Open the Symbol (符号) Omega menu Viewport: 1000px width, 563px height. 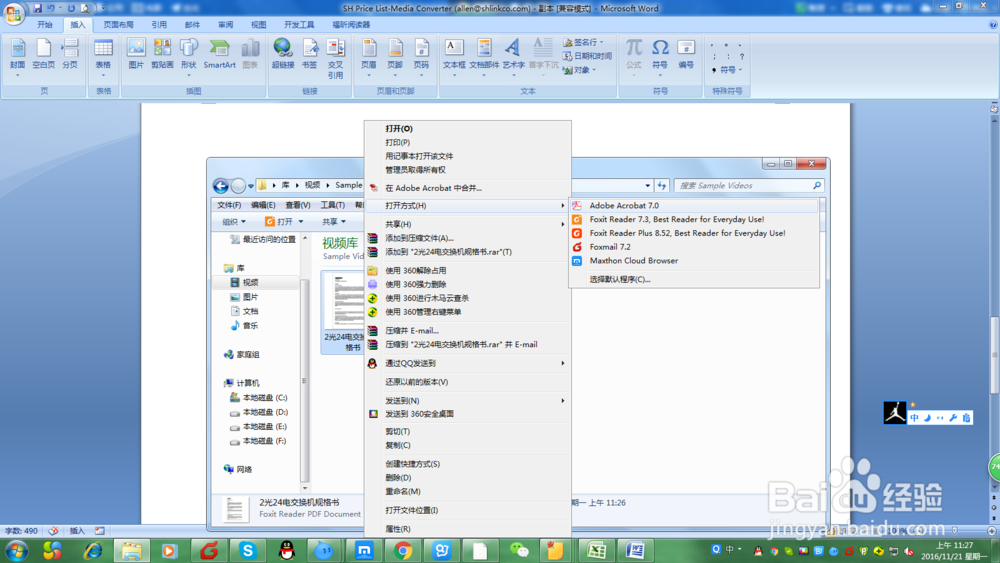tap(659, 55)
